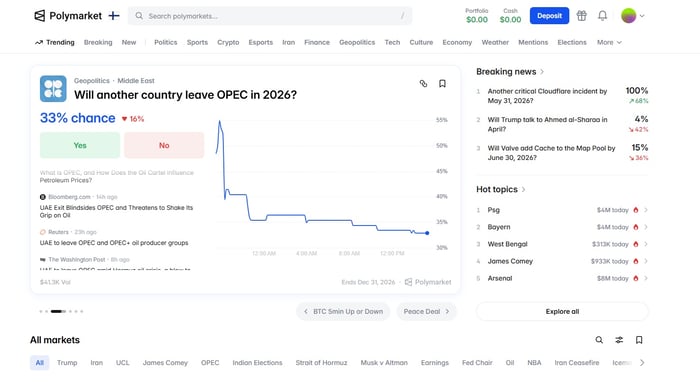700x385 pixels.
Task: Click the flame icon beside West Bengal
Action: click(636, 244)
